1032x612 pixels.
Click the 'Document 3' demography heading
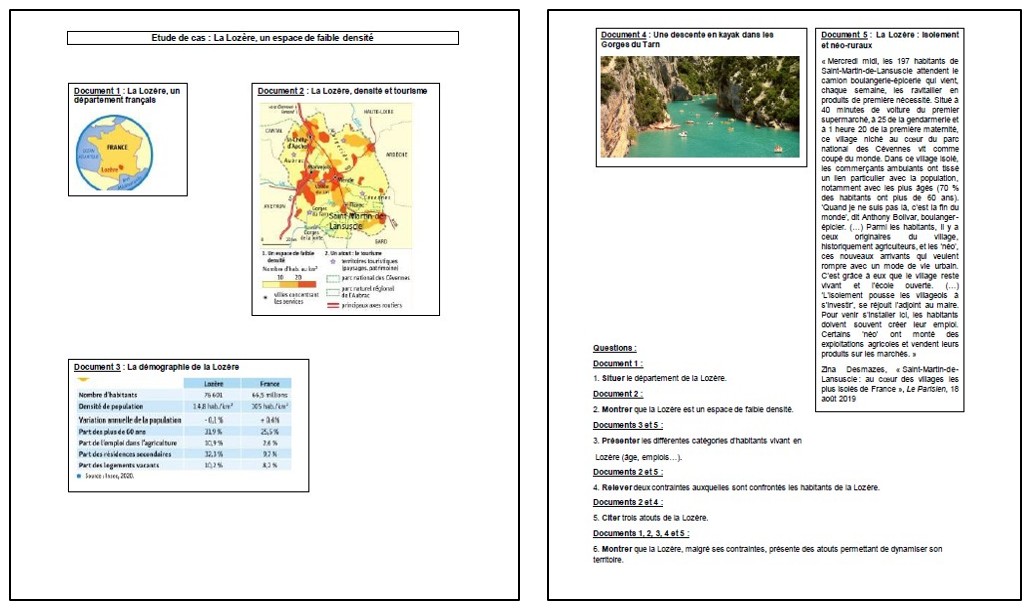coord(157,367)
